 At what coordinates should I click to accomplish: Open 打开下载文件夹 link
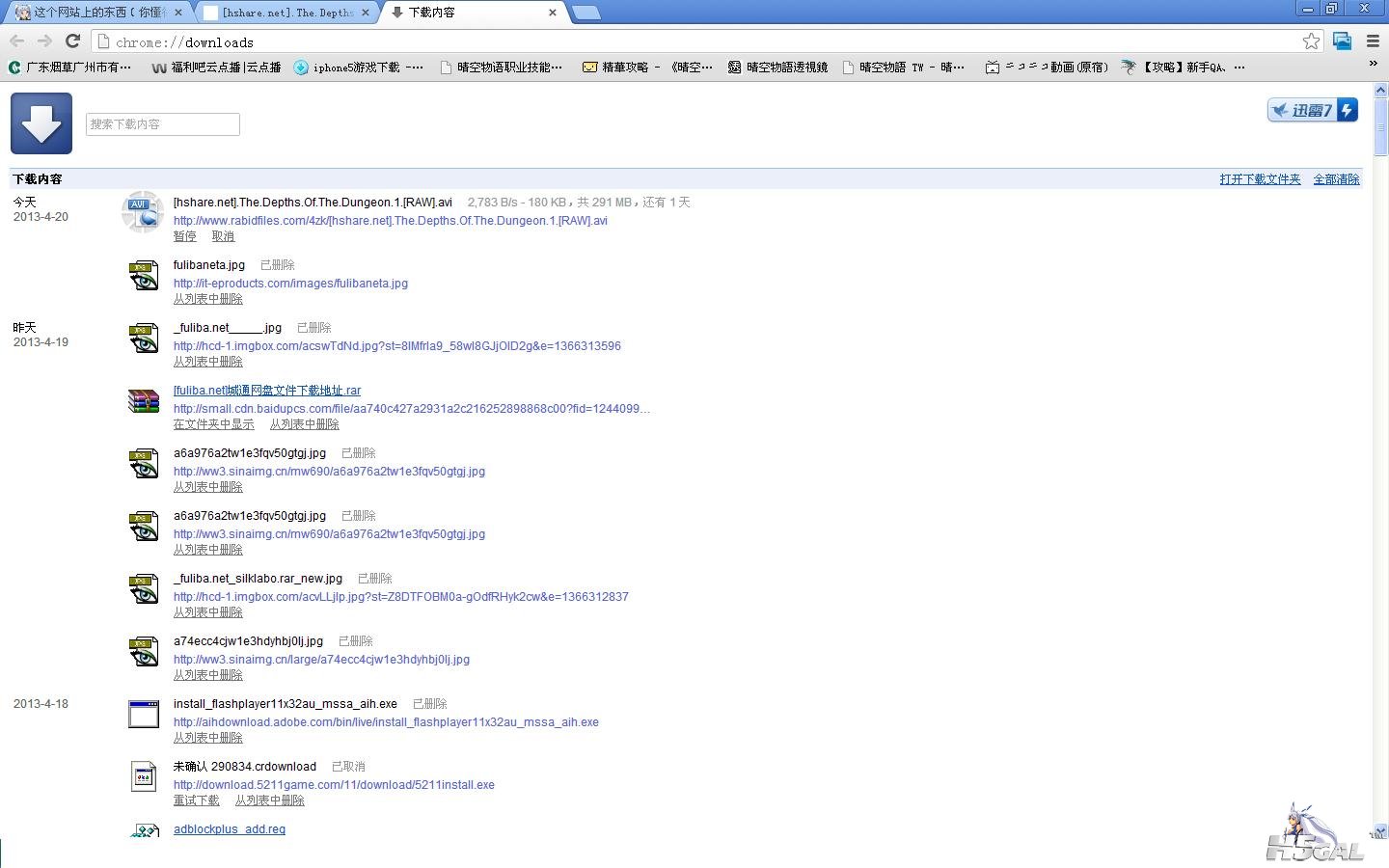[1260, 179]
